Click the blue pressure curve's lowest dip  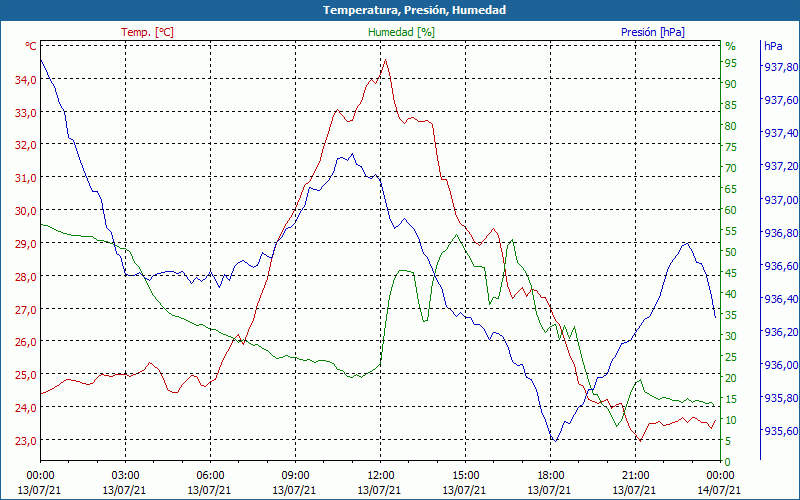tap(555, 441)
